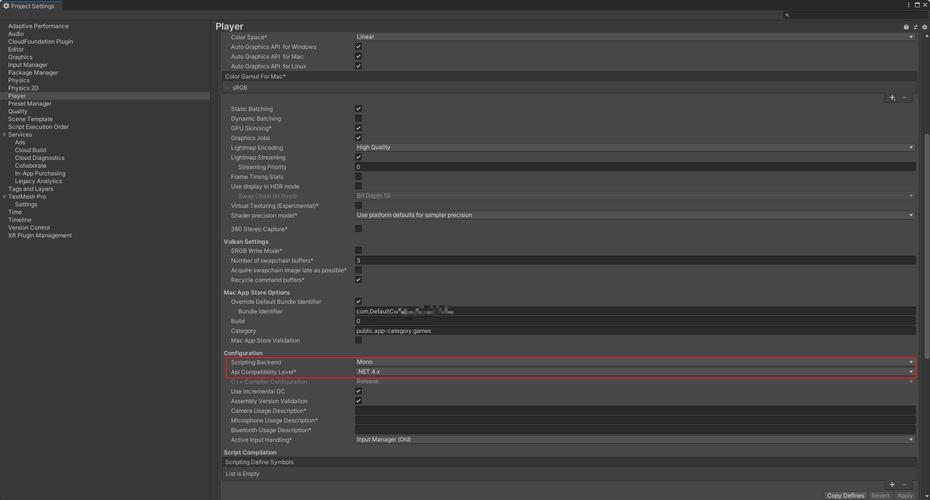Open the Player settings help icon

click(906, 27)
